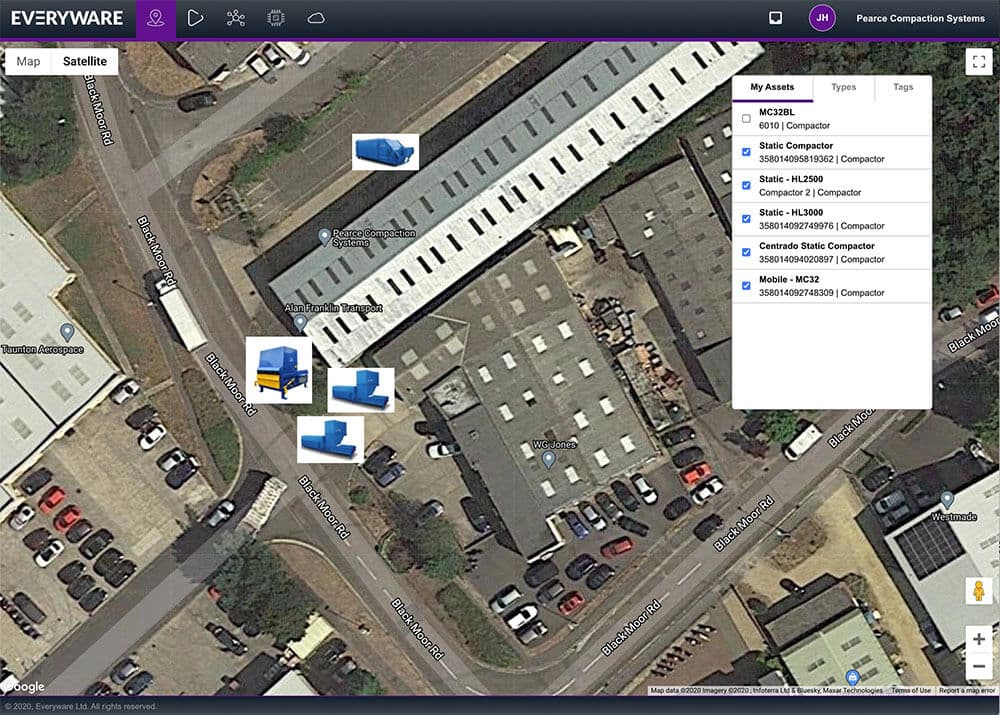1000x715 pixels.
Task: Click the Taunton Aerospace map pin
Action: pos(67,332)
